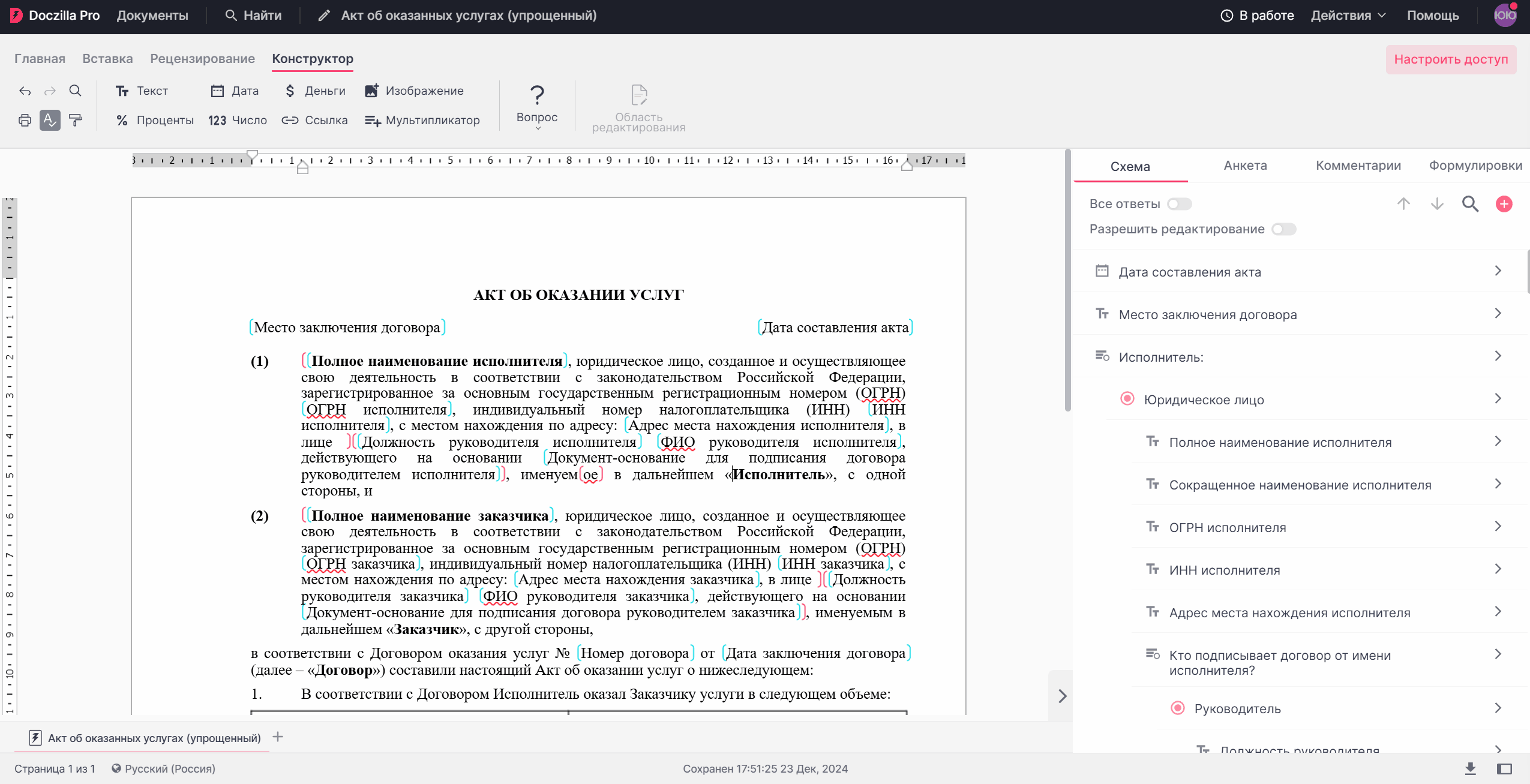
Task: Click the undo arrow icon
Action: [25, 91]
